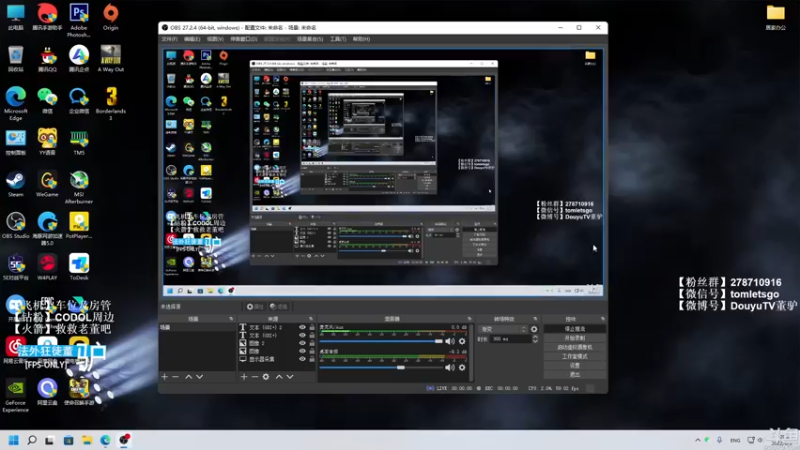Mute the 麦克风/Aux channel
The image size is (800, 450).
pos(449,341)
